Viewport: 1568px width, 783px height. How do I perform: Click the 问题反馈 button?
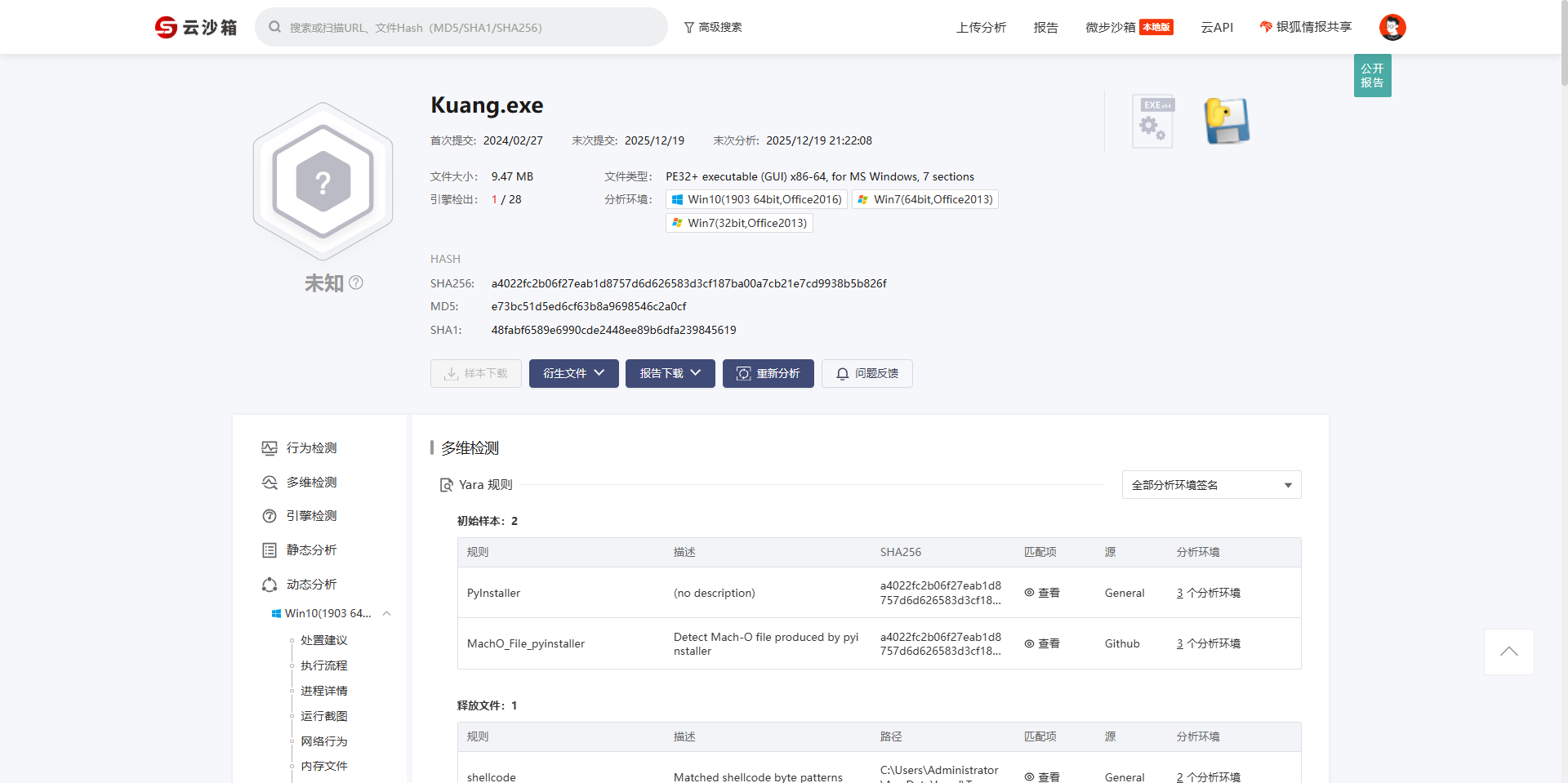coord(867,373)
